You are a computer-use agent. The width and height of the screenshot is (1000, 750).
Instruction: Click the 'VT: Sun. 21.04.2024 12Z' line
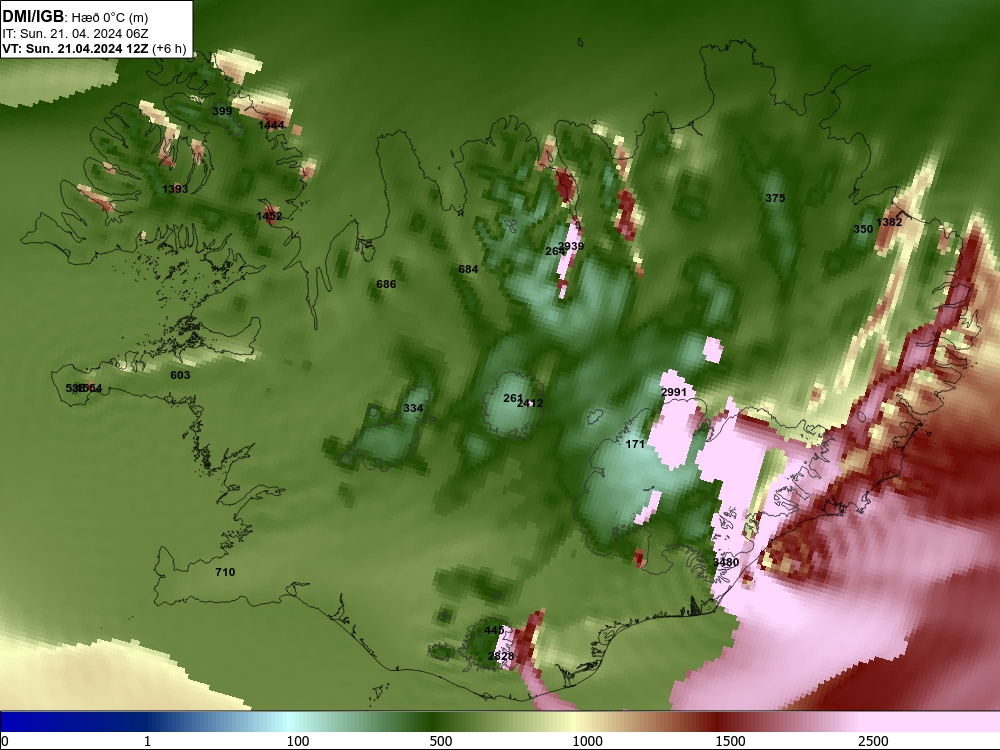76,49
